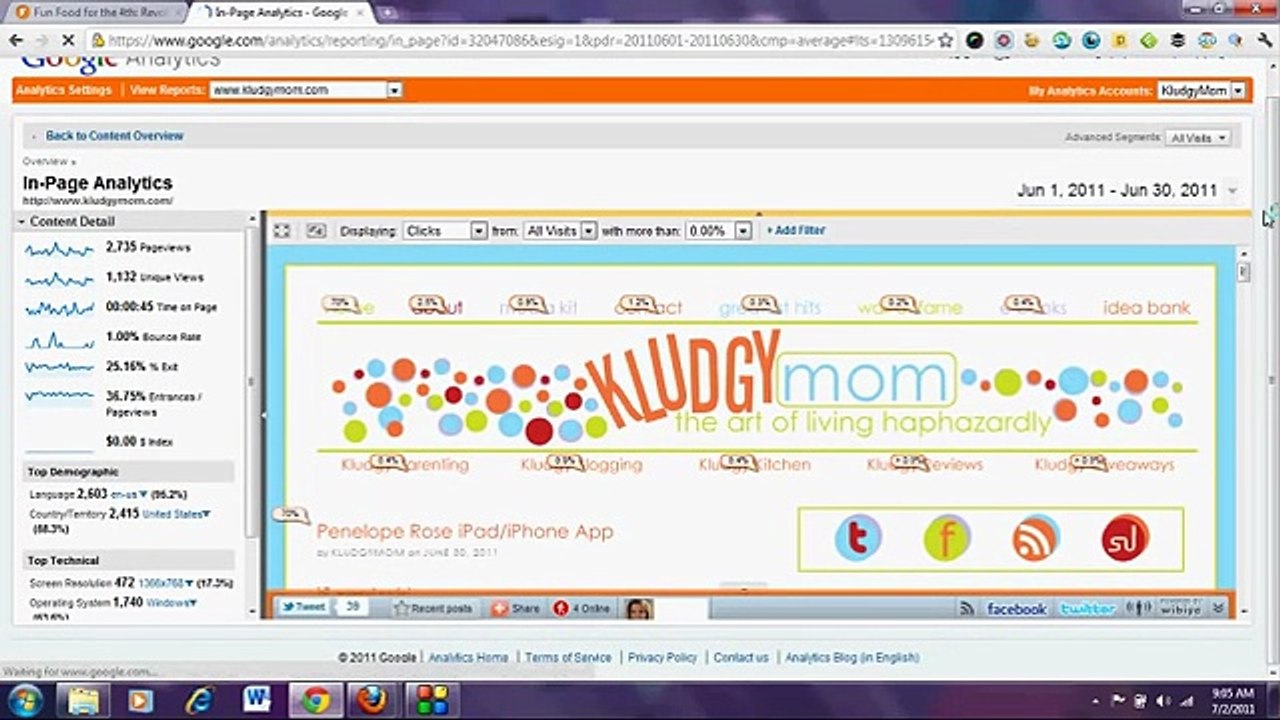Open the Kludgy Blogging category link
This screenshot has height=720, width=1280.
(x=582, y=465)
